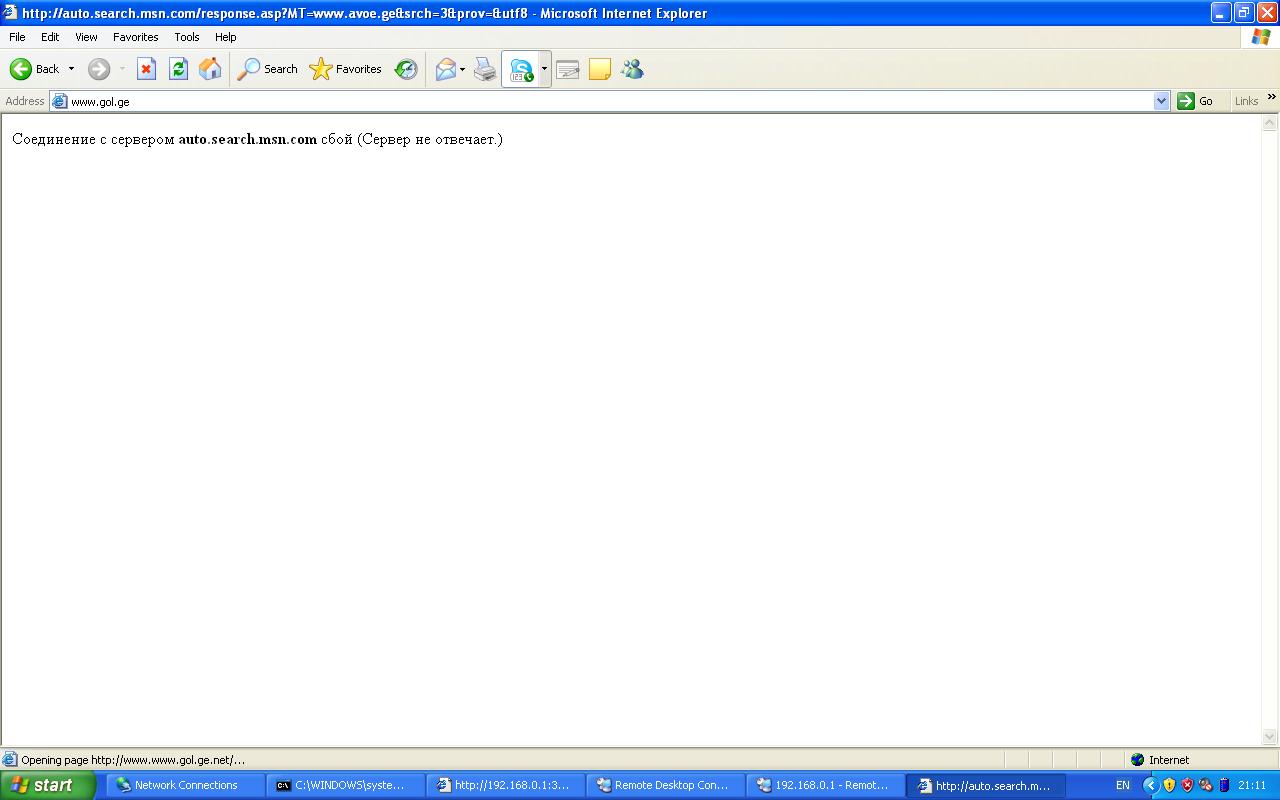Expand the Skype button dropdown arrow

click(545, 69)
